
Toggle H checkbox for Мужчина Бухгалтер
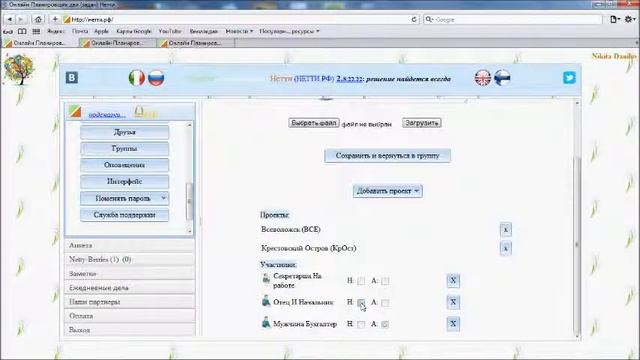(x=361, y=324)
